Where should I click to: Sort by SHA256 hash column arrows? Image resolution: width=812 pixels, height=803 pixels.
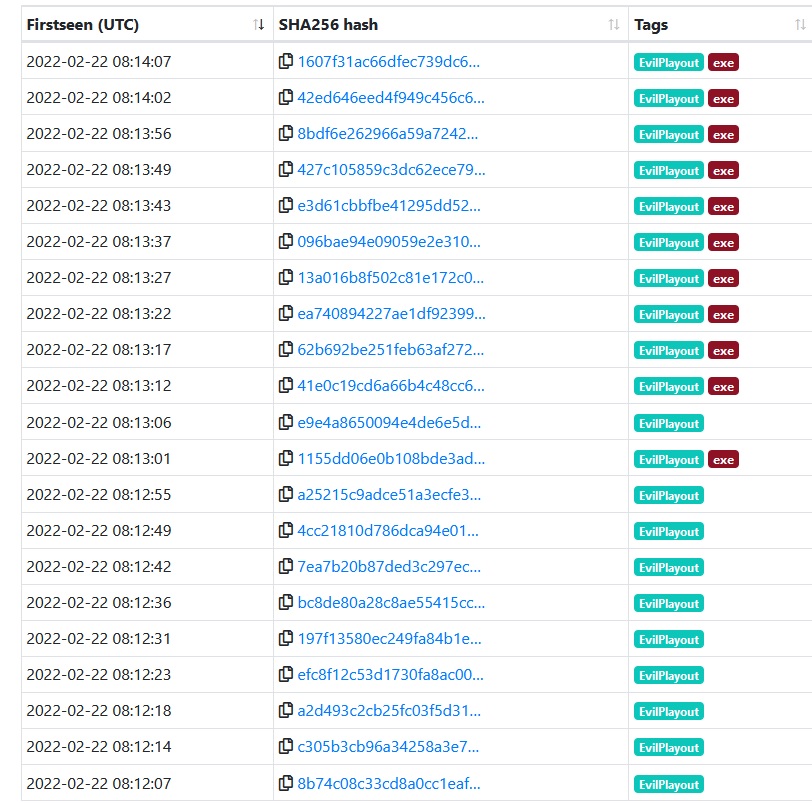(614, 24)
